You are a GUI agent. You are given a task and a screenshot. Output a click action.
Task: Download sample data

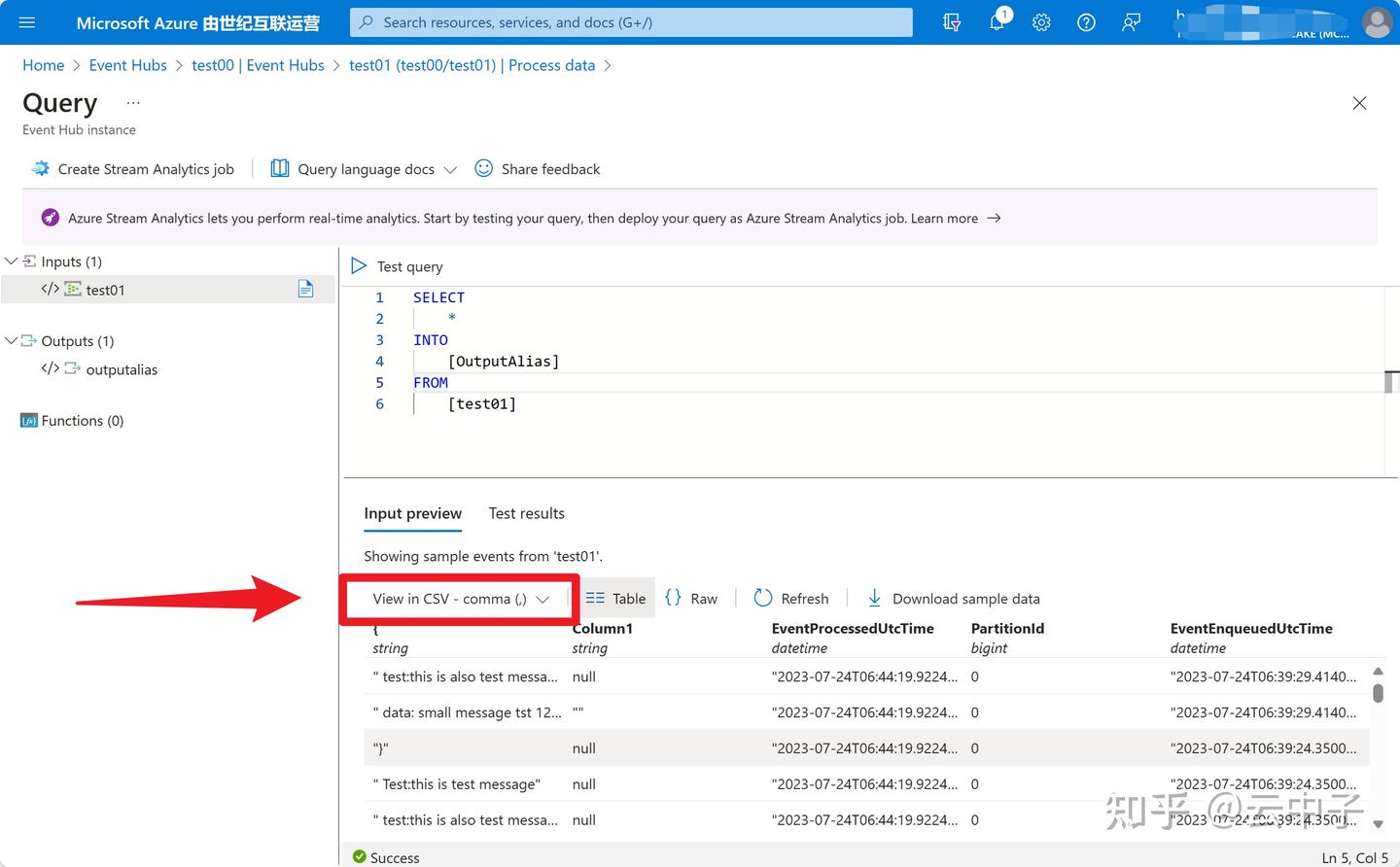[953, 598]
